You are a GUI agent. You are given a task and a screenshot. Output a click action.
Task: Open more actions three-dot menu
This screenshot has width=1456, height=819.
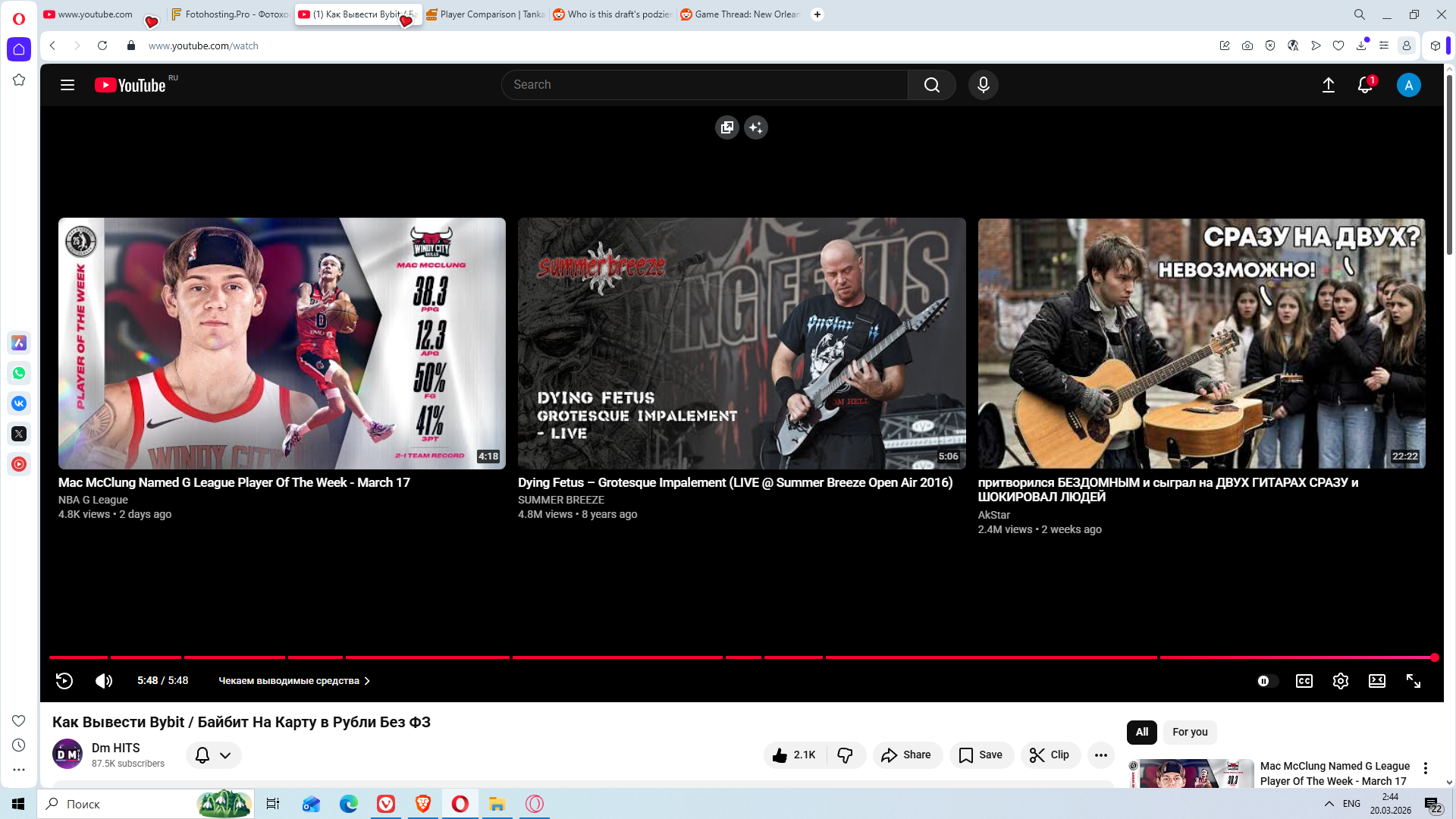pos(1100,755)
